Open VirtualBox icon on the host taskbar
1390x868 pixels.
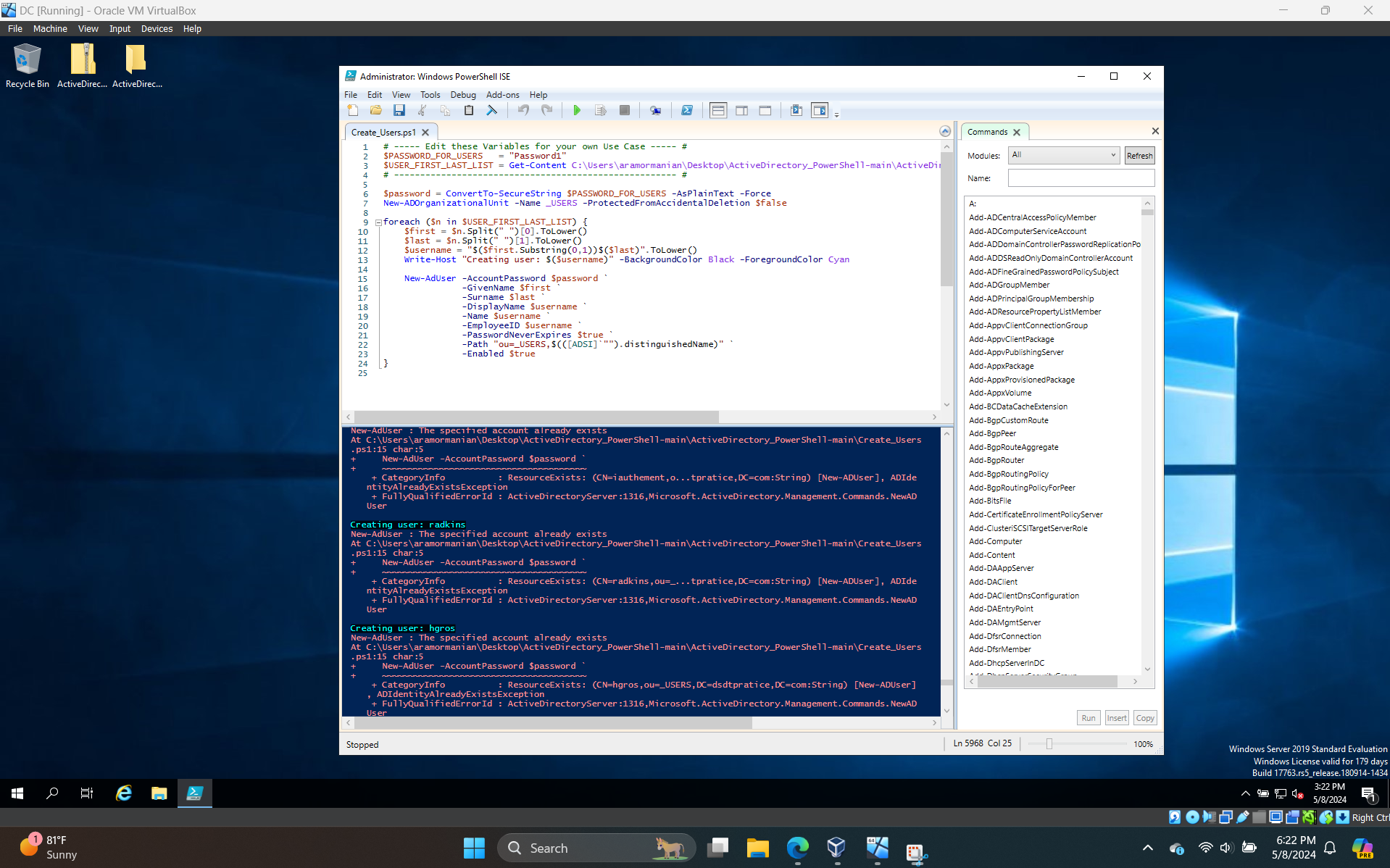836,848
